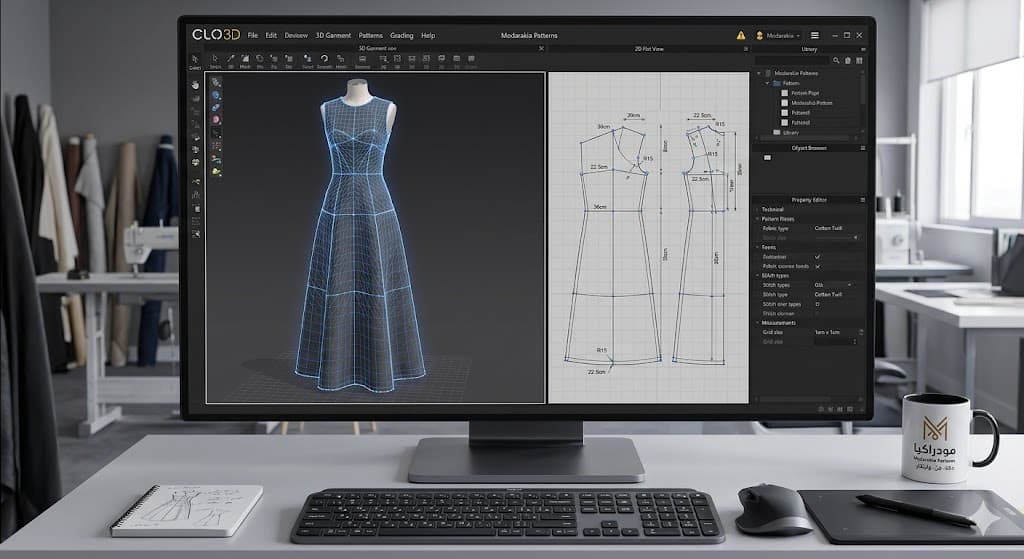Screen dimensions: 1024x559
Task: Pick the Select tool at toolbar's left end
Action: (x=195, y=61)
